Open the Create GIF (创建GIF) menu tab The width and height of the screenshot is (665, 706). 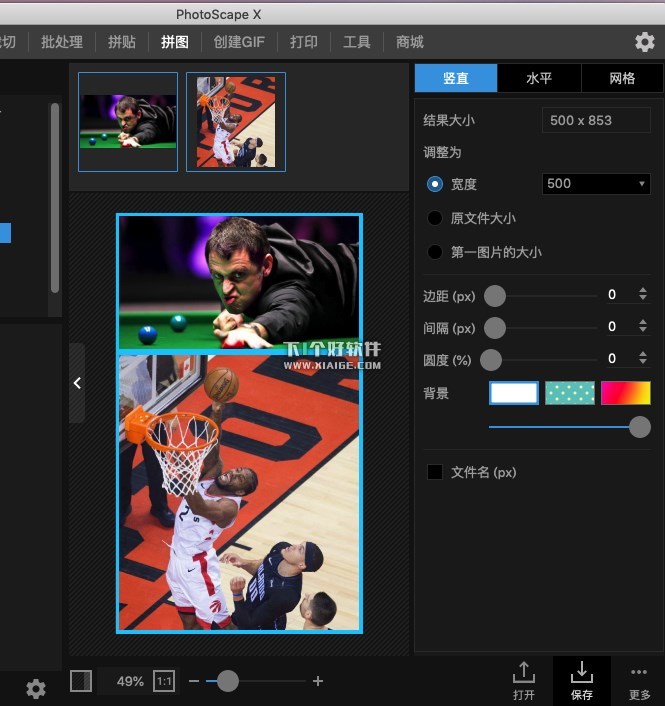tap(239, 42)
